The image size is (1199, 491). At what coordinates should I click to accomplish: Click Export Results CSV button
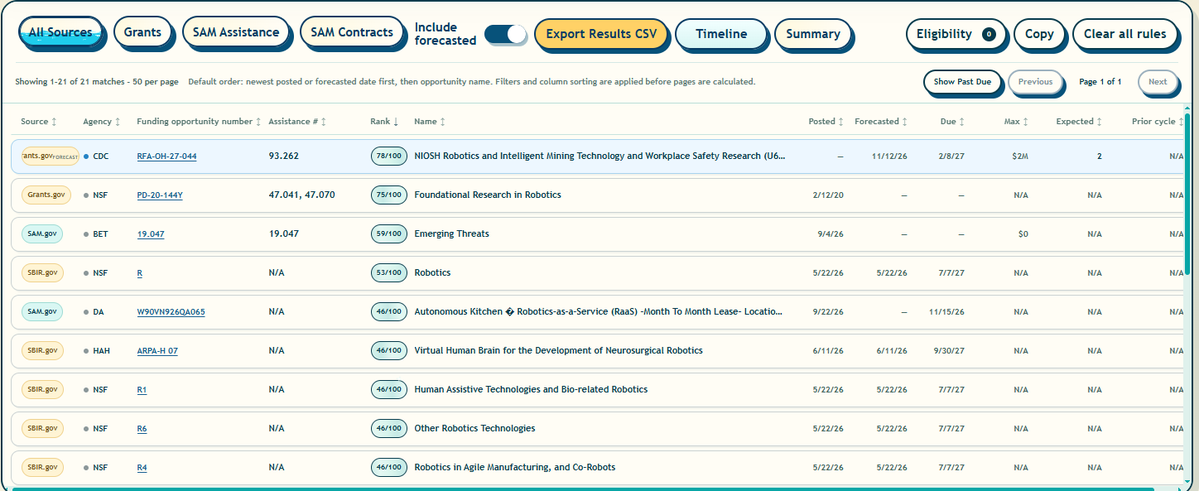[600, 34]
